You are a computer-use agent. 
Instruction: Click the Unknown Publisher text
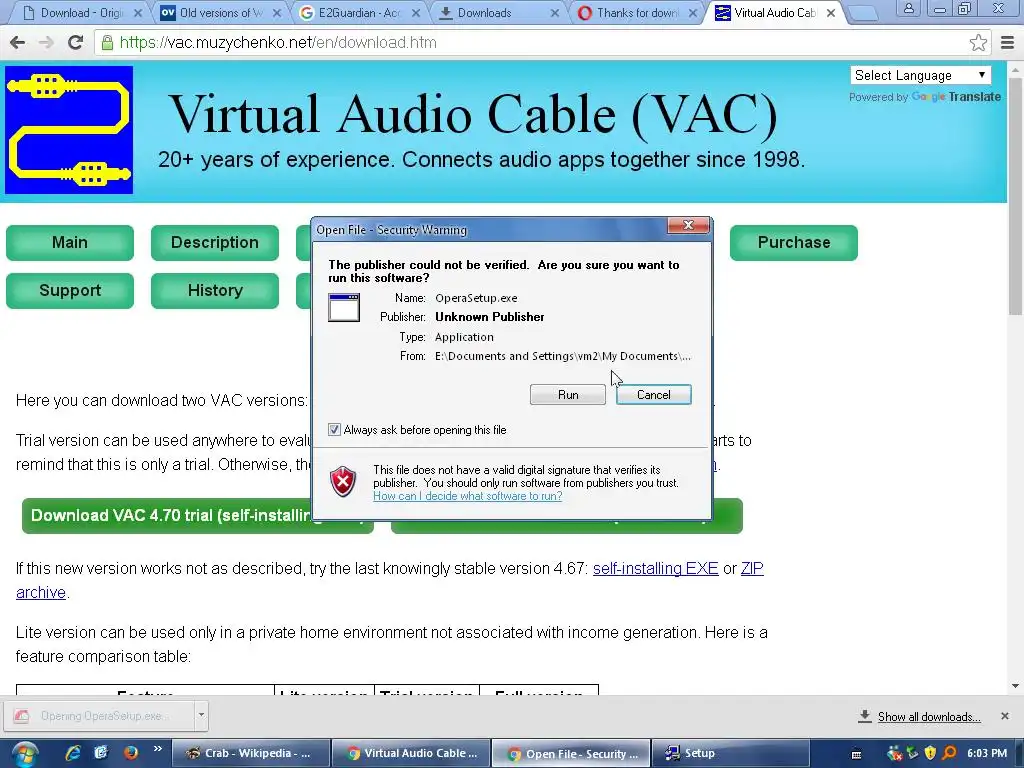pos(490,317)
